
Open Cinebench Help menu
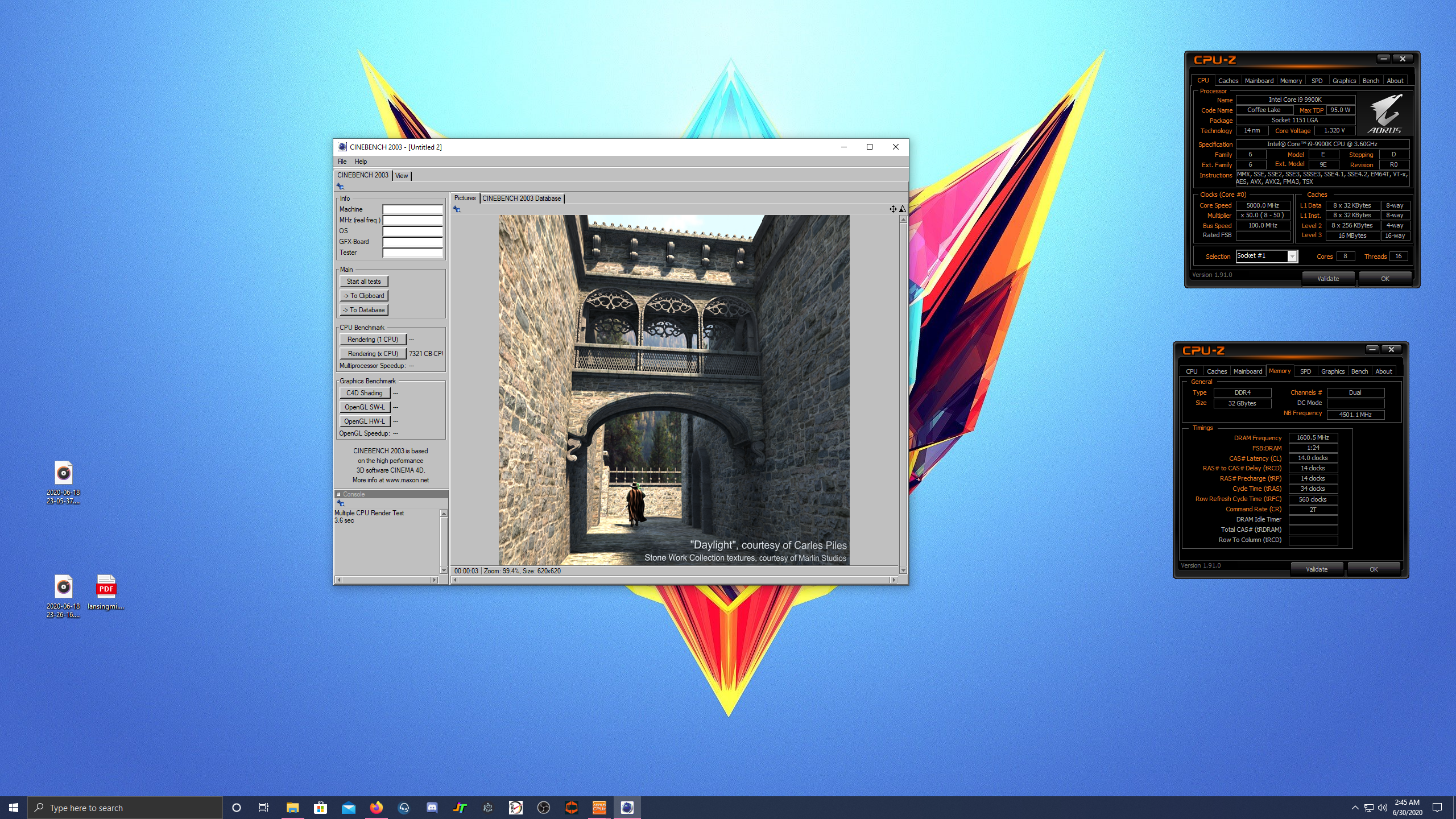point(361,162)
